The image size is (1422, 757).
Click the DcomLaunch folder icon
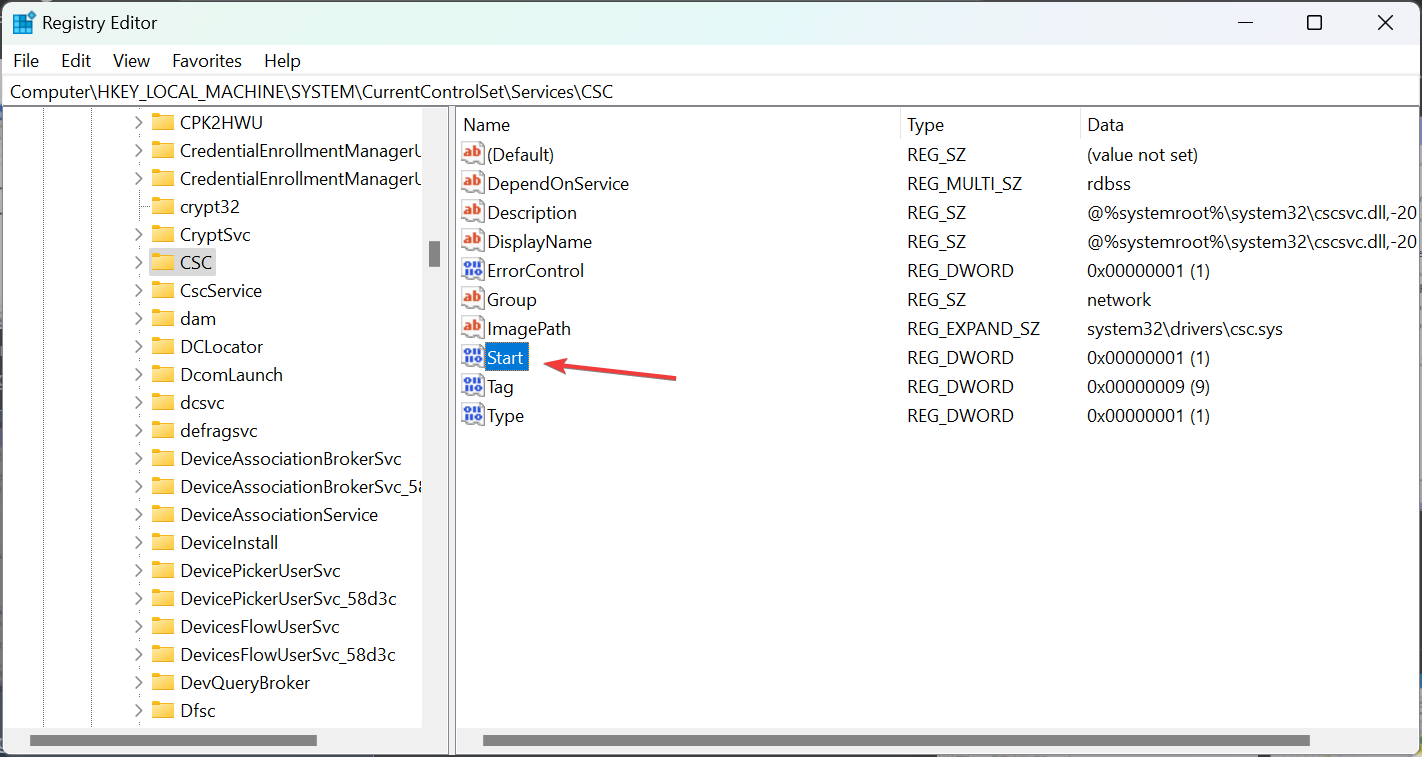(163, 374)
